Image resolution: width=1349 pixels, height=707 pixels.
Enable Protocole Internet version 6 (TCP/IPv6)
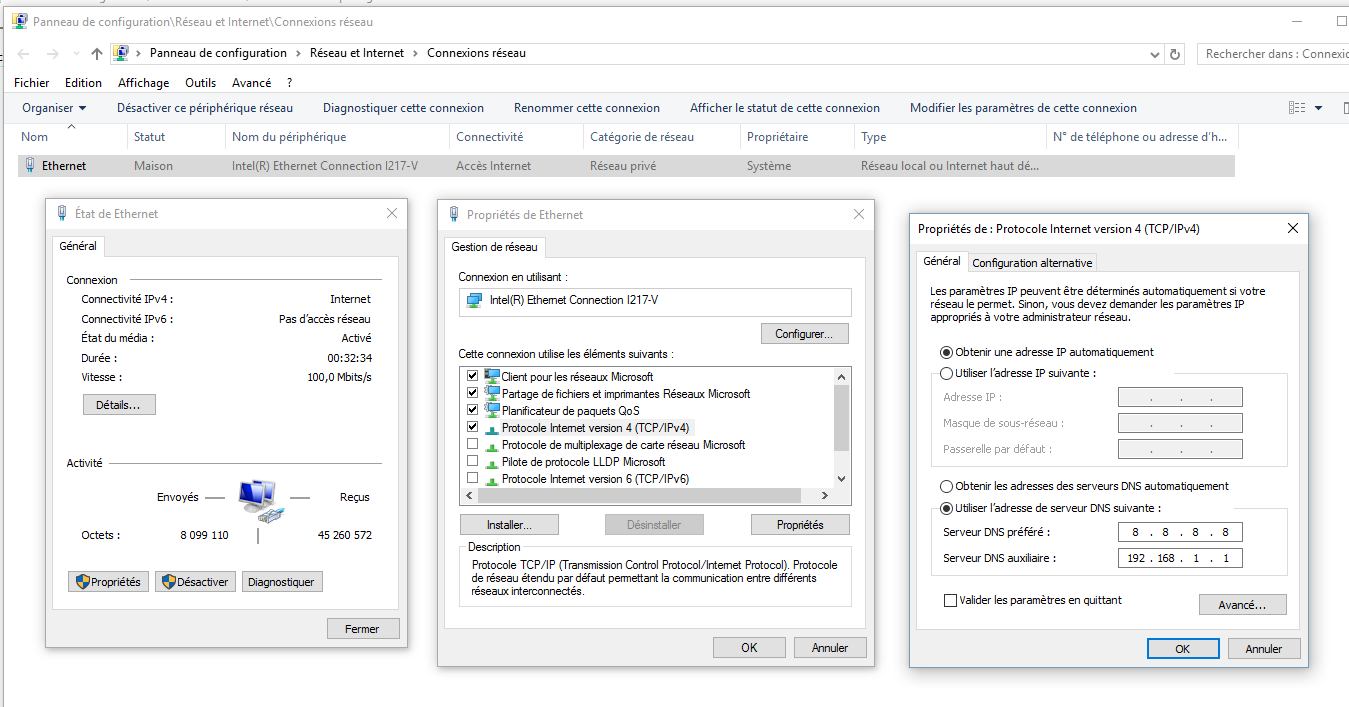click(x=472, y=478)
